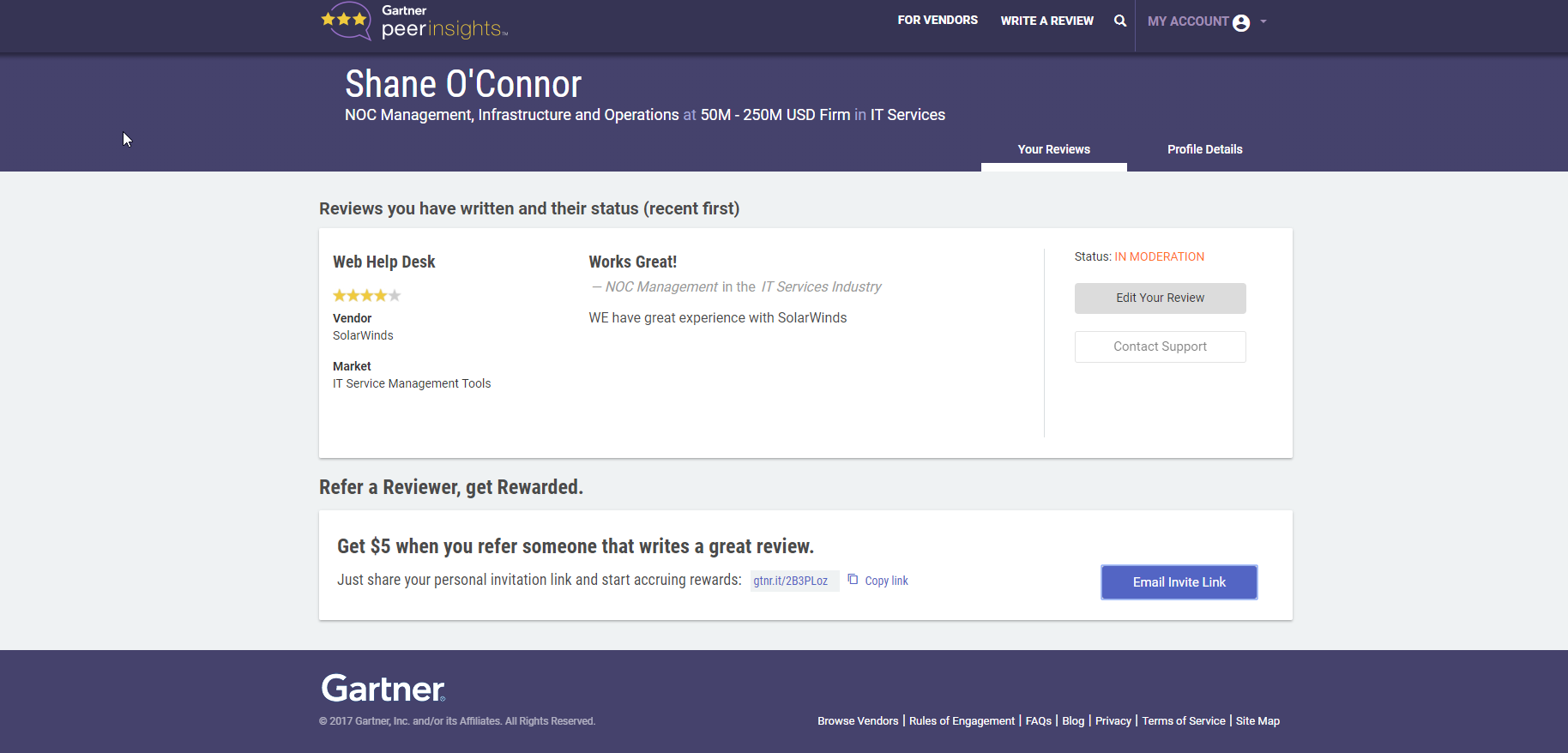This screenshot has height=753, width=1568.
Task: Click the IN MODERATION status text
Action: (1159, 256)
